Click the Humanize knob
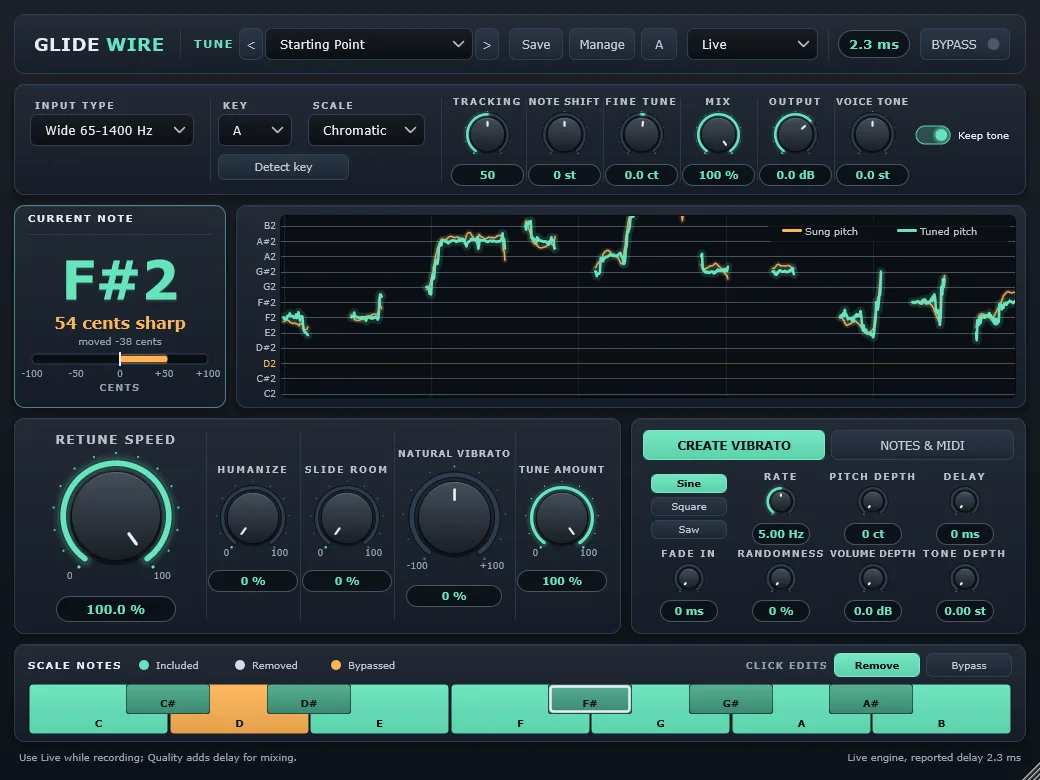This screenshot has width=1040, height=780. (x=253, y=518)
